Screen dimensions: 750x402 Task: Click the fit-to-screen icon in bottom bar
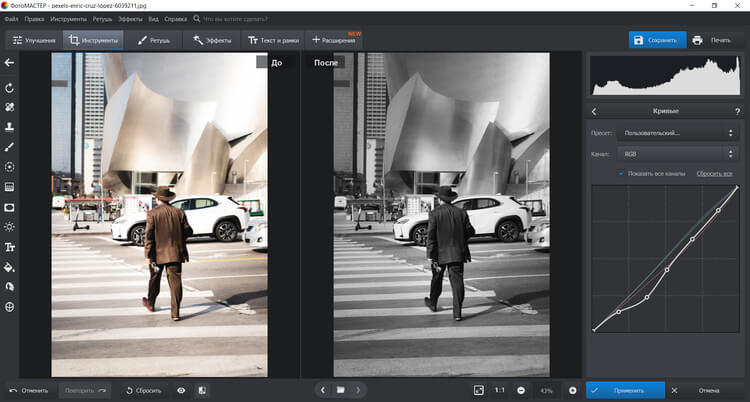pyautogui.click(x=479, y=390)
